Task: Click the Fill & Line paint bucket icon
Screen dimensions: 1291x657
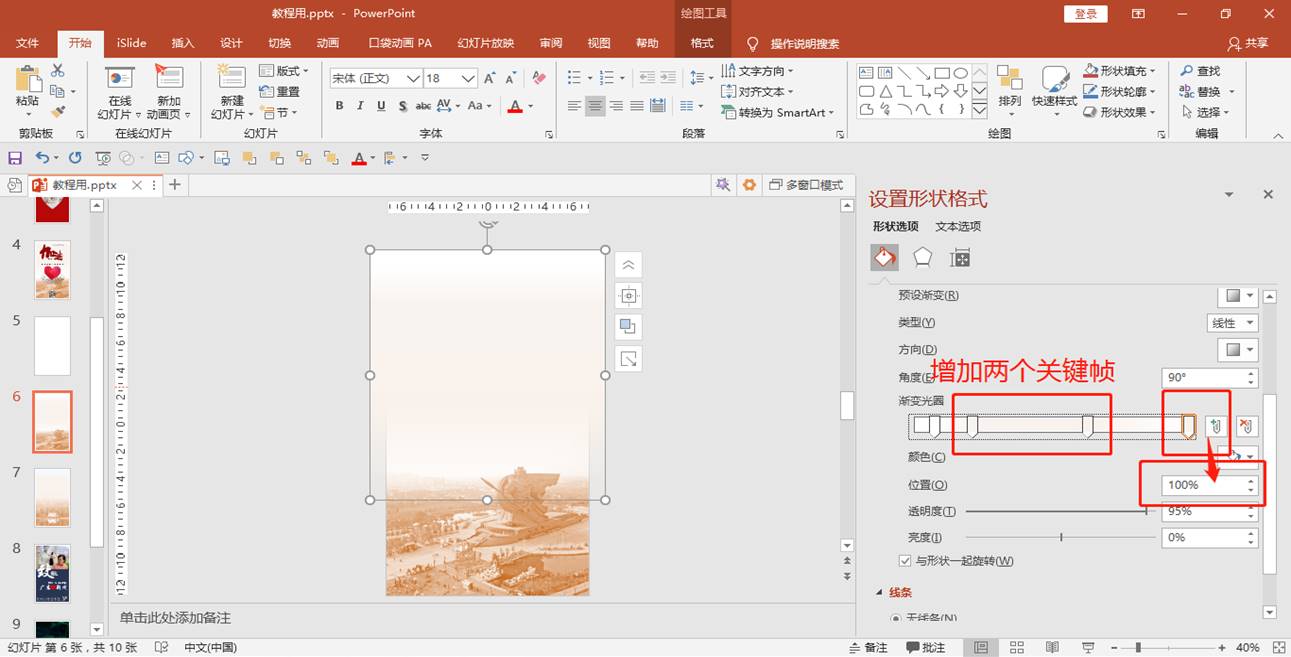Action: coord(884,258)
